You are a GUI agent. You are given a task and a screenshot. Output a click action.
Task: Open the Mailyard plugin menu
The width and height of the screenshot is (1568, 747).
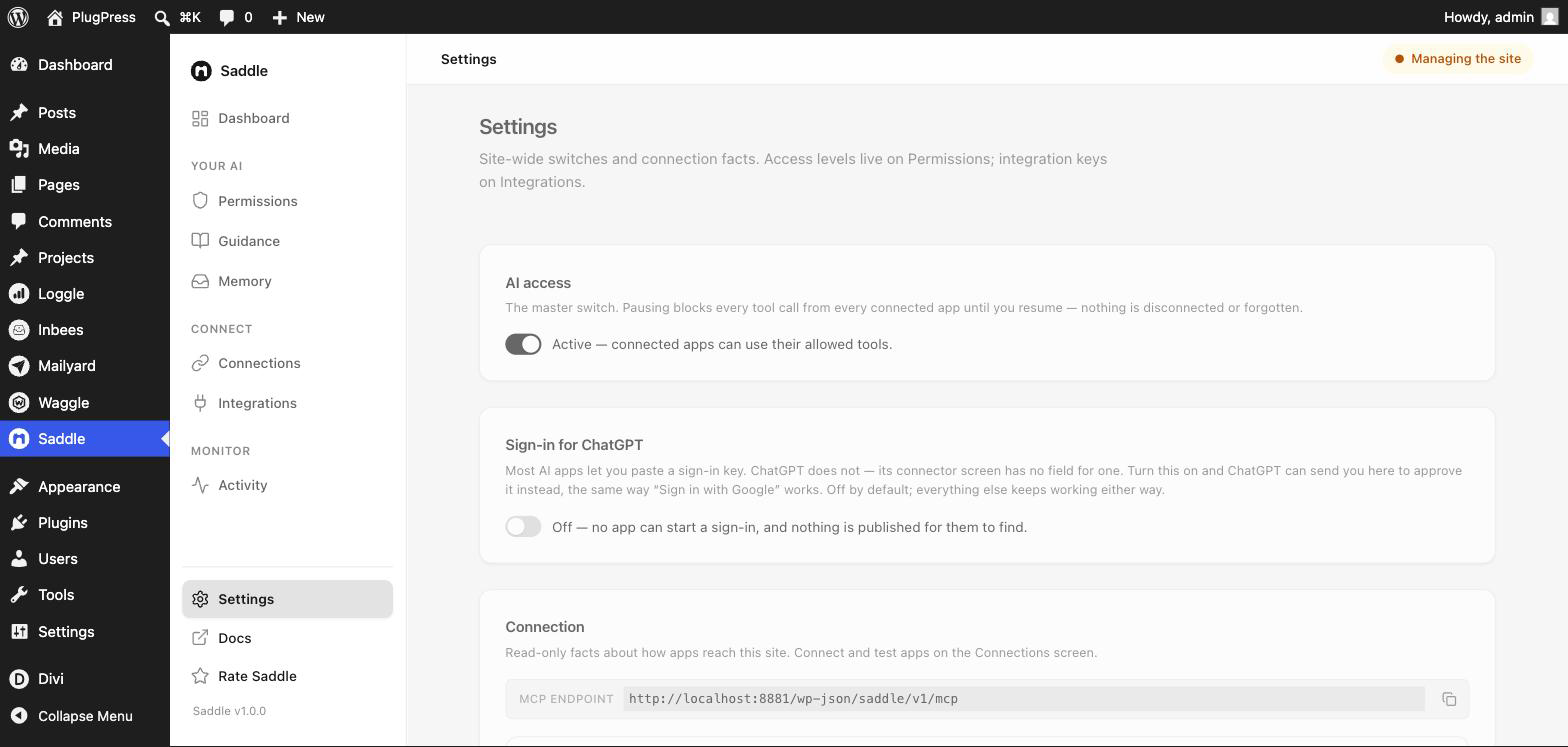click(x=85, y=366)
